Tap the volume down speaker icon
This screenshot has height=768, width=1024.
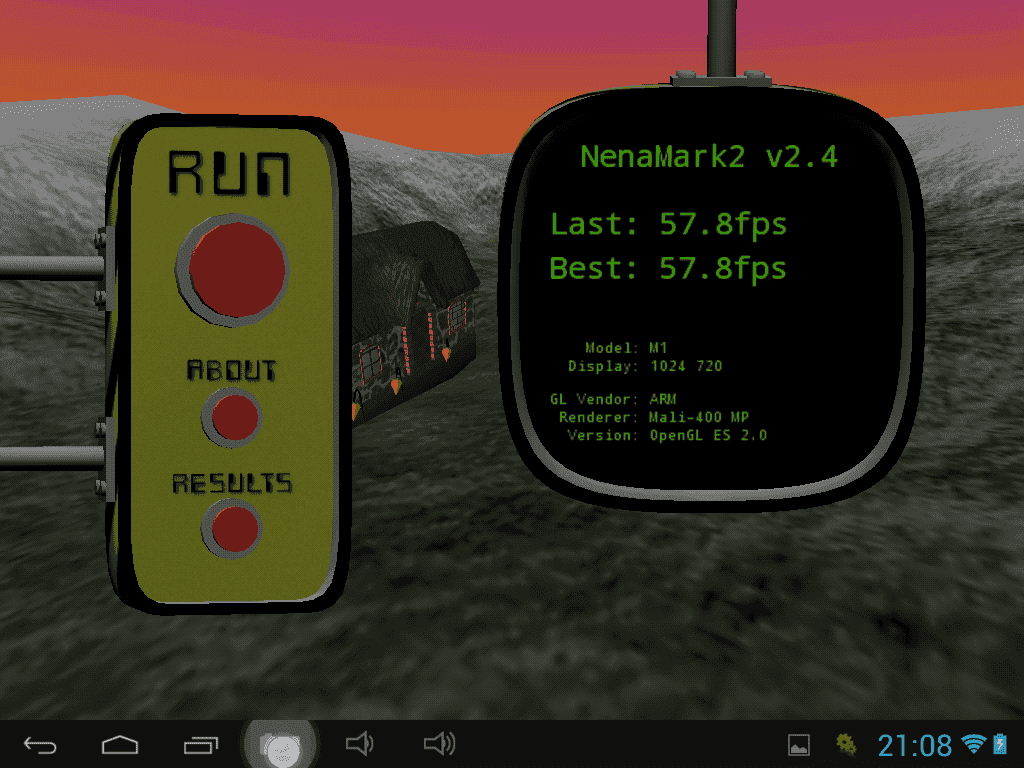(359, 744)
